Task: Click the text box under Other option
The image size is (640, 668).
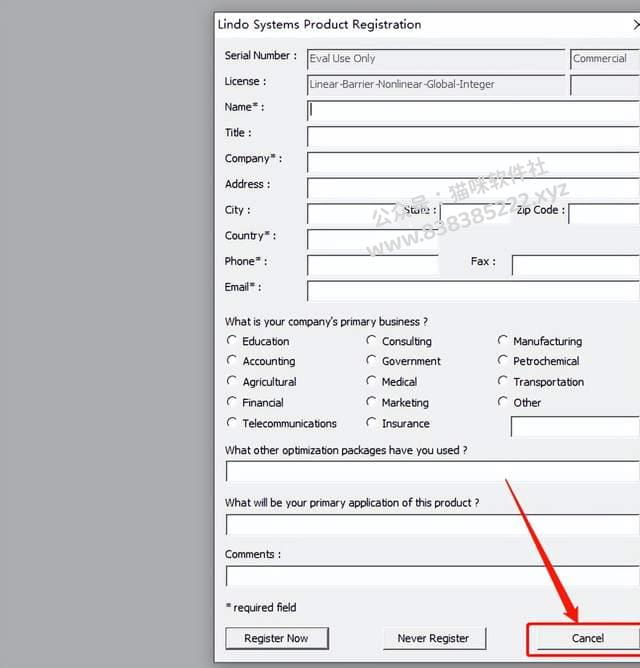Action: click(575, 426)
